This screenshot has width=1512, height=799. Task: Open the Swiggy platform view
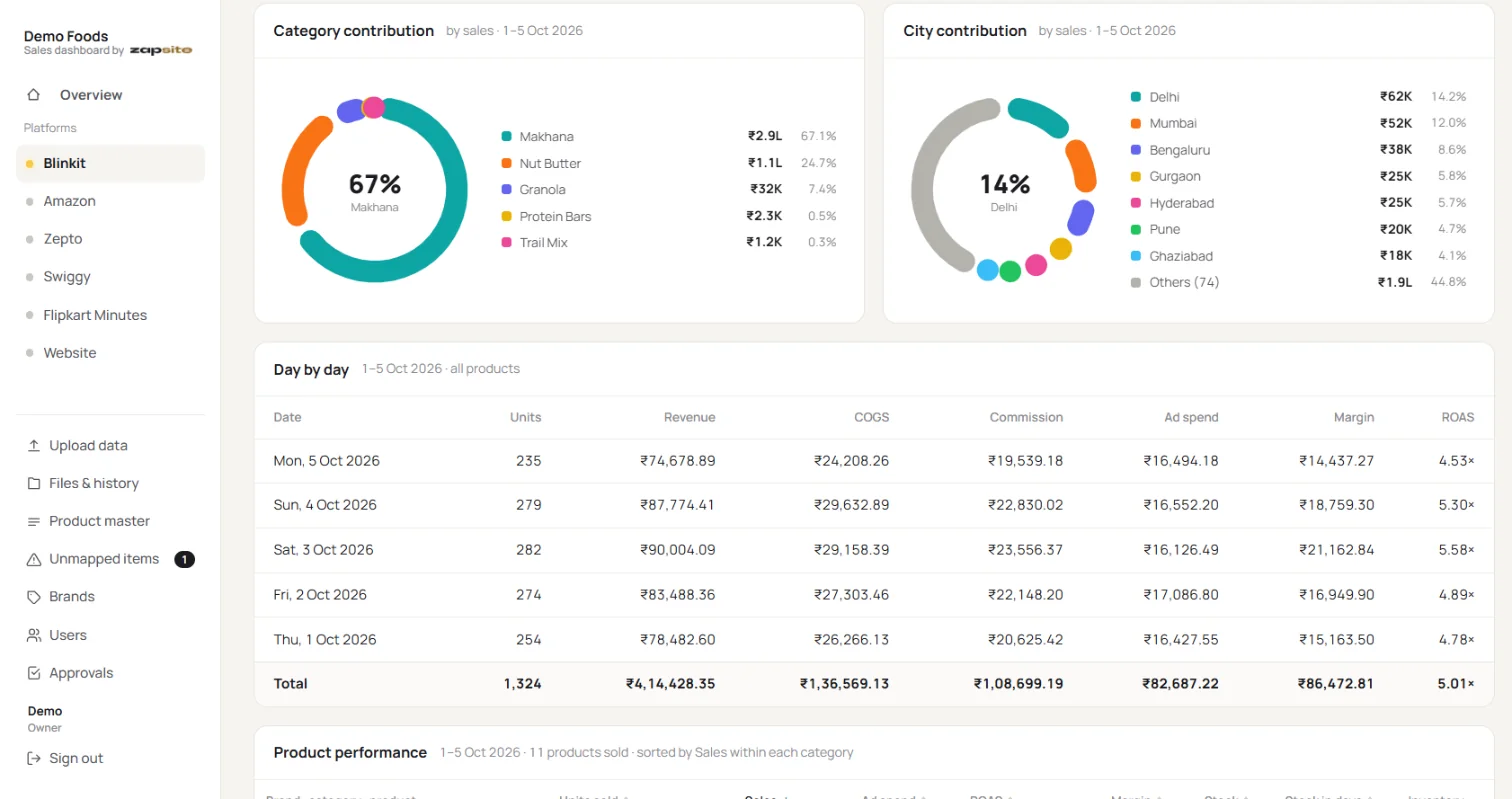point(110,277)
